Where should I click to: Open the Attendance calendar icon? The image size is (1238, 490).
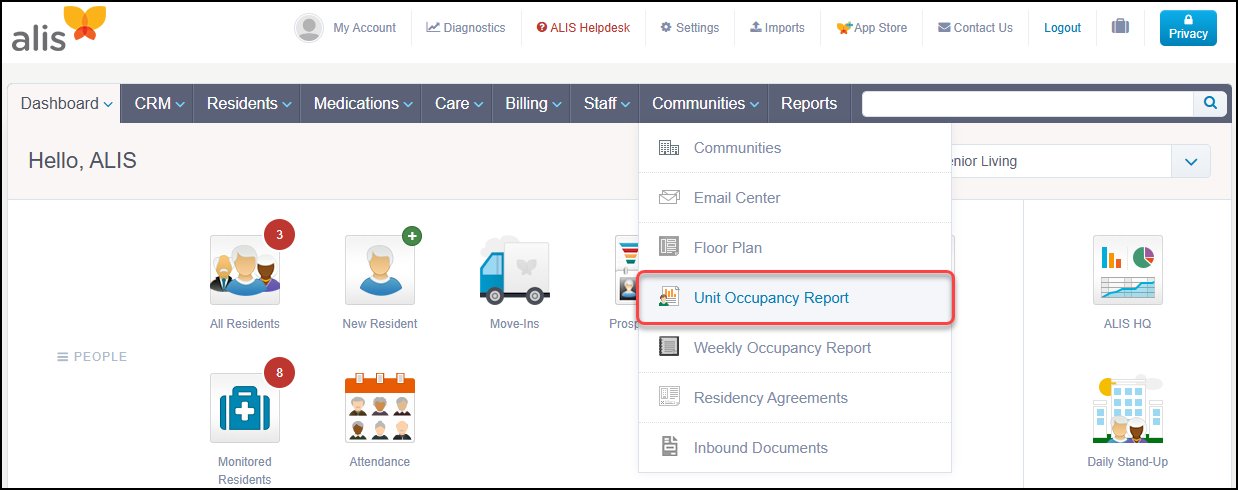point(380,408)
